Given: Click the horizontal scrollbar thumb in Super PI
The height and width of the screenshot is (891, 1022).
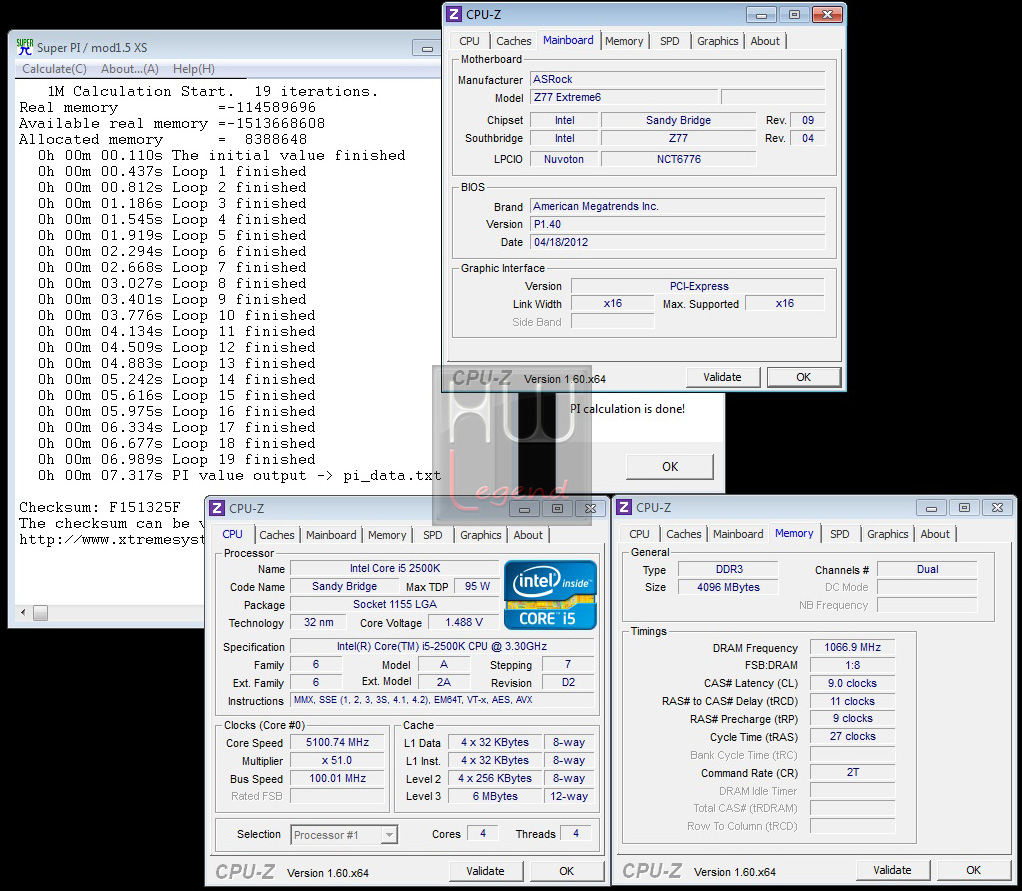Looking at the screenshot, I should pyautogui.click(x=40, y=613).
